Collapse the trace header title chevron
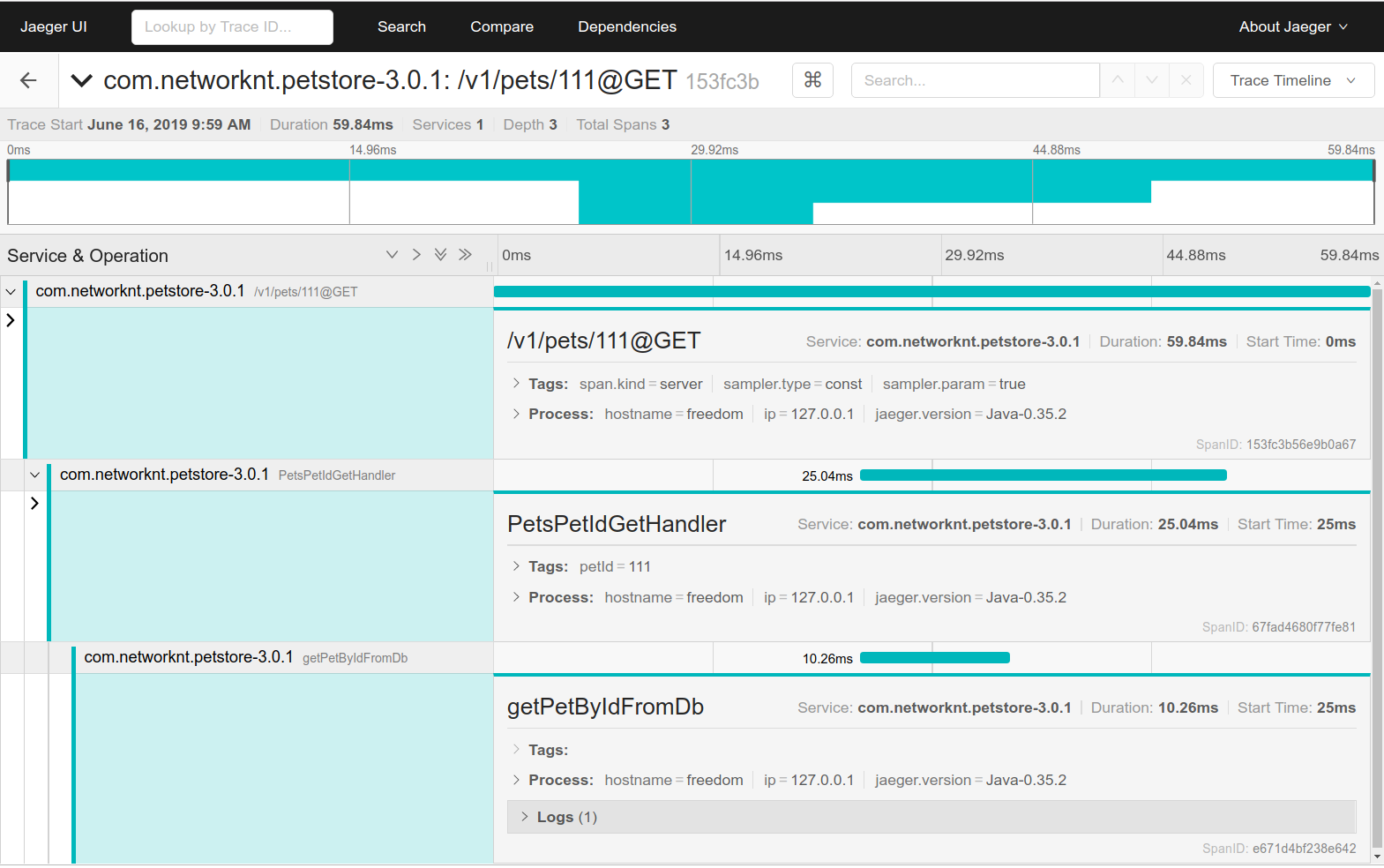Image resolution: width=1384 pixels, height=868 pixels. [82, 81]
